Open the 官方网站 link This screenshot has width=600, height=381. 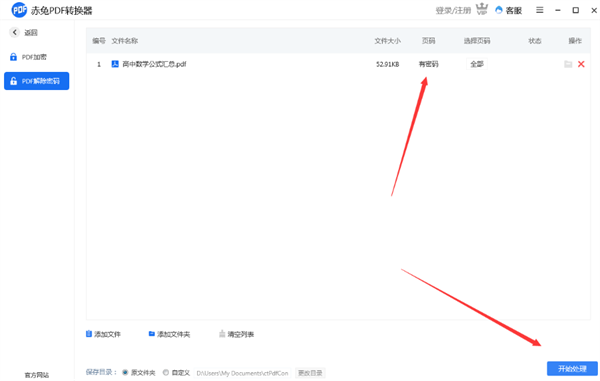37,375
